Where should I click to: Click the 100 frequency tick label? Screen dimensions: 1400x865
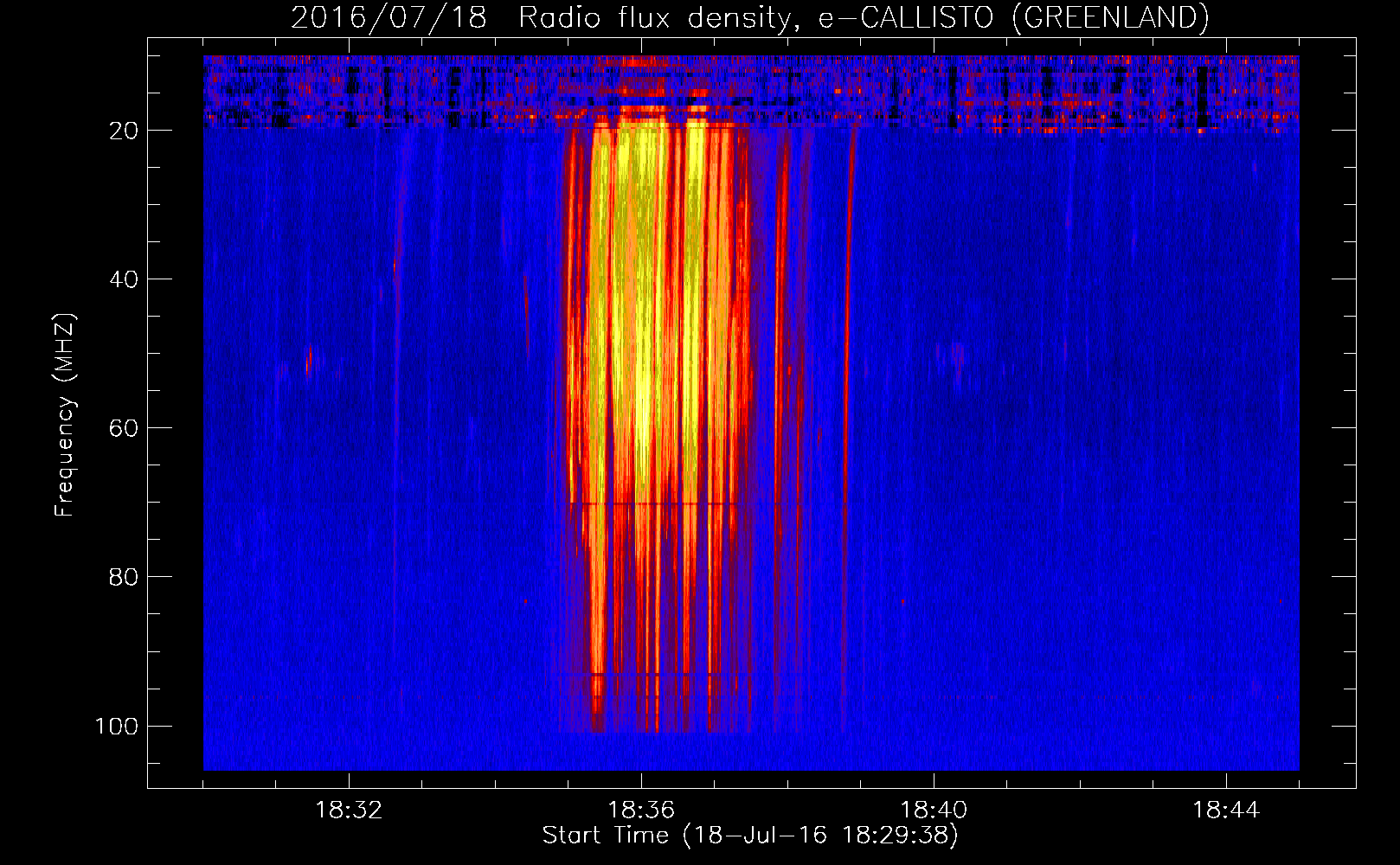(117, 726)
